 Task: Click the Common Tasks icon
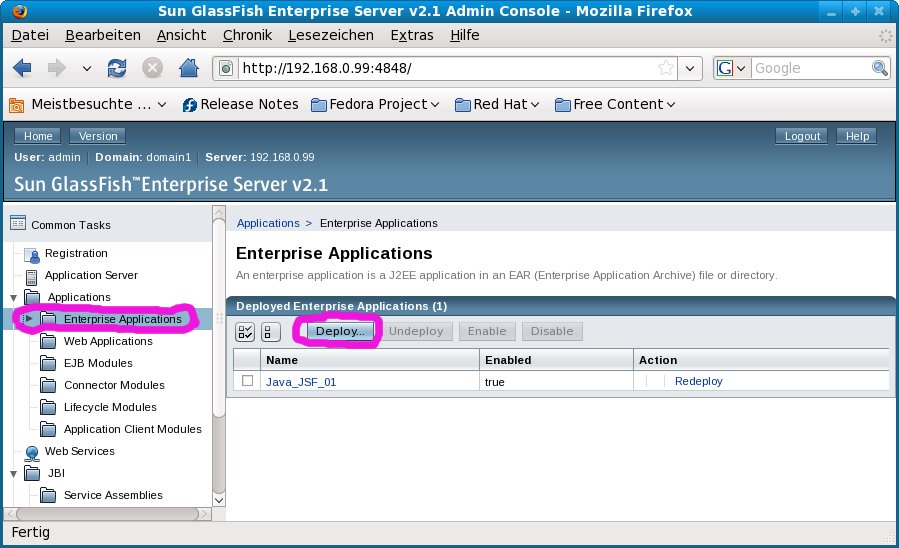[17, 224]
